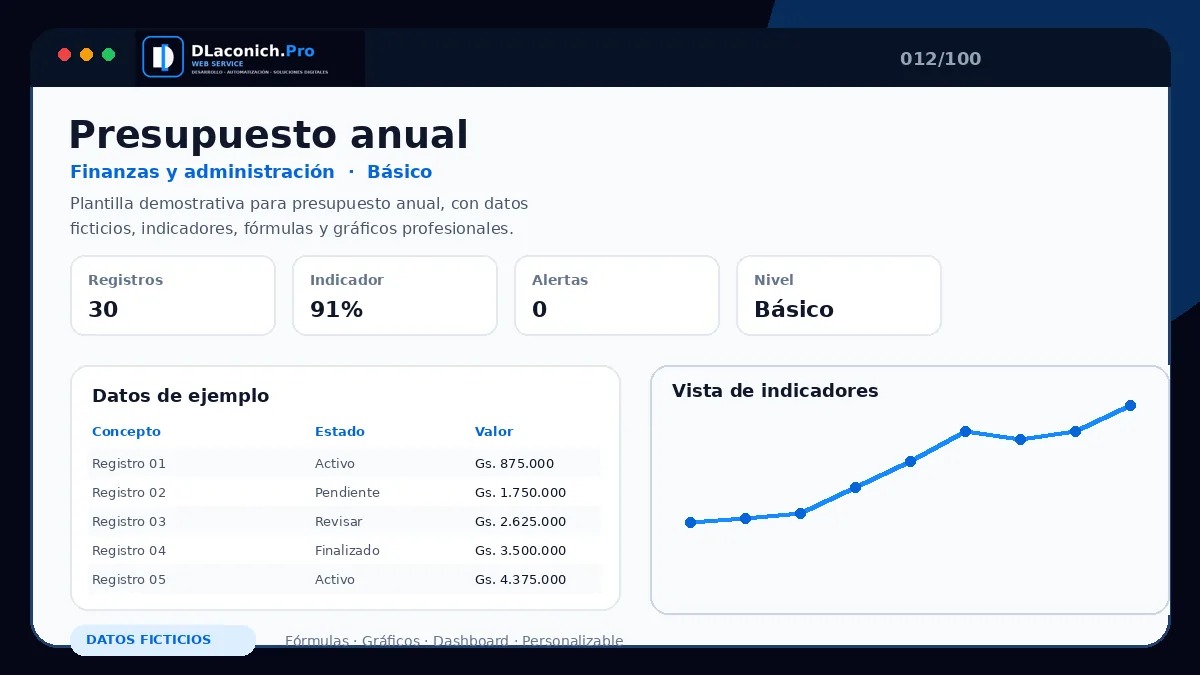Viewport: 1200px width, 675px height.
Task: Select the Registro 04 row label
Action: pos(129,551)
